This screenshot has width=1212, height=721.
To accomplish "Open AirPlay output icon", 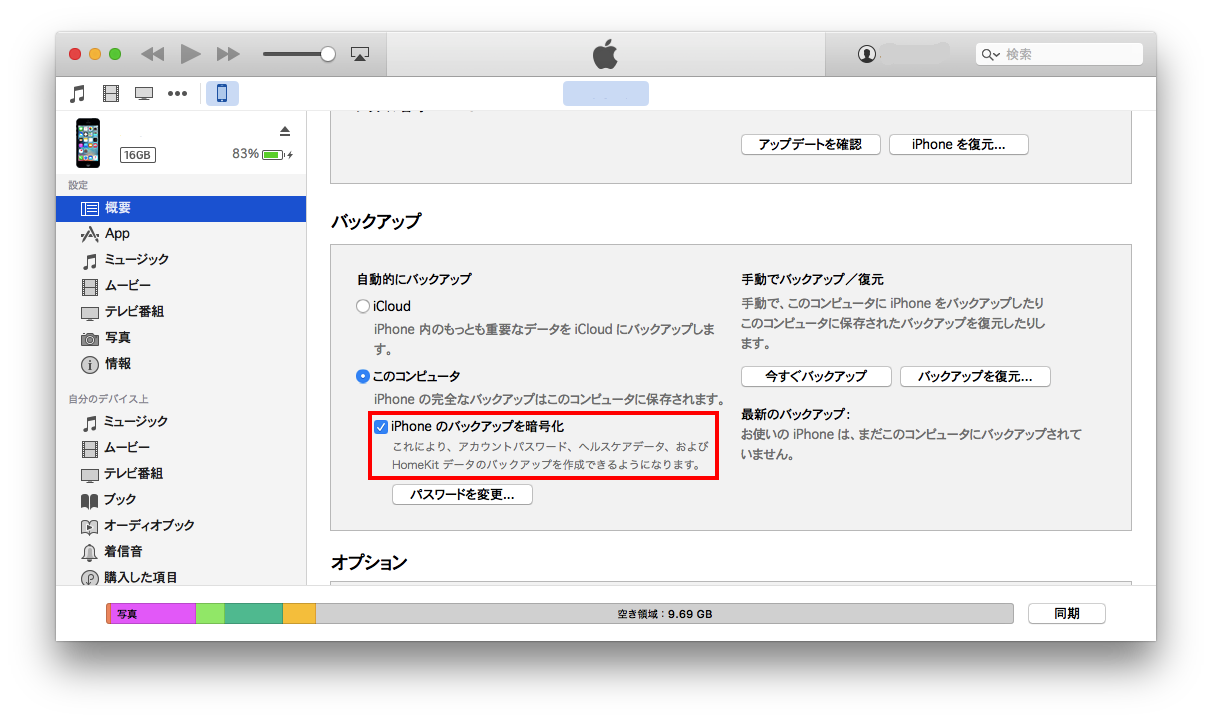I will click(361, 54).
